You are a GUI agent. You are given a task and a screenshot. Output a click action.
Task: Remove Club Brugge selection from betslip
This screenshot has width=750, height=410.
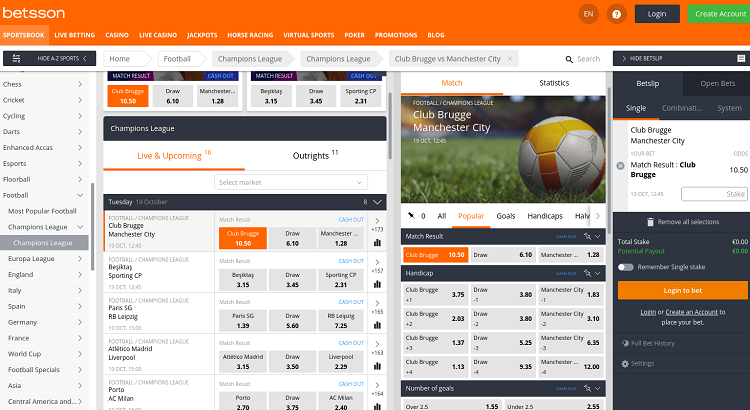point(620,166)
